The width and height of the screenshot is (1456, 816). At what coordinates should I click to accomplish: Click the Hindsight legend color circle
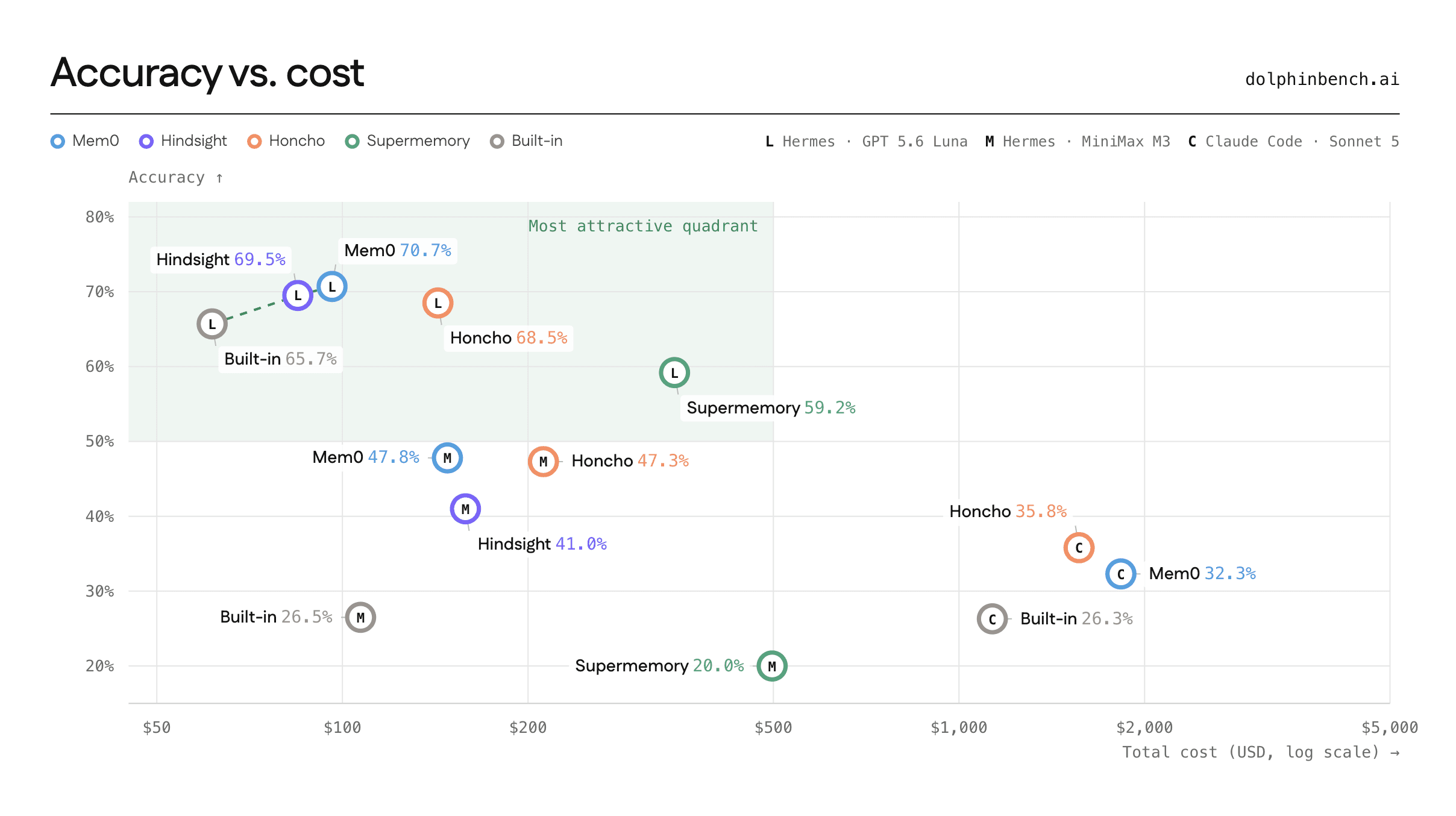pos(146,142)
